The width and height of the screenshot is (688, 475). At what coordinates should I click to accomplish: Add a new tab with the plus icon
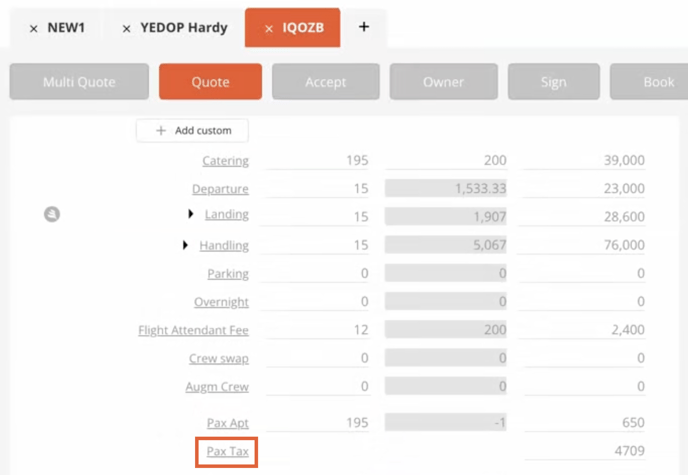pos(364,27)
